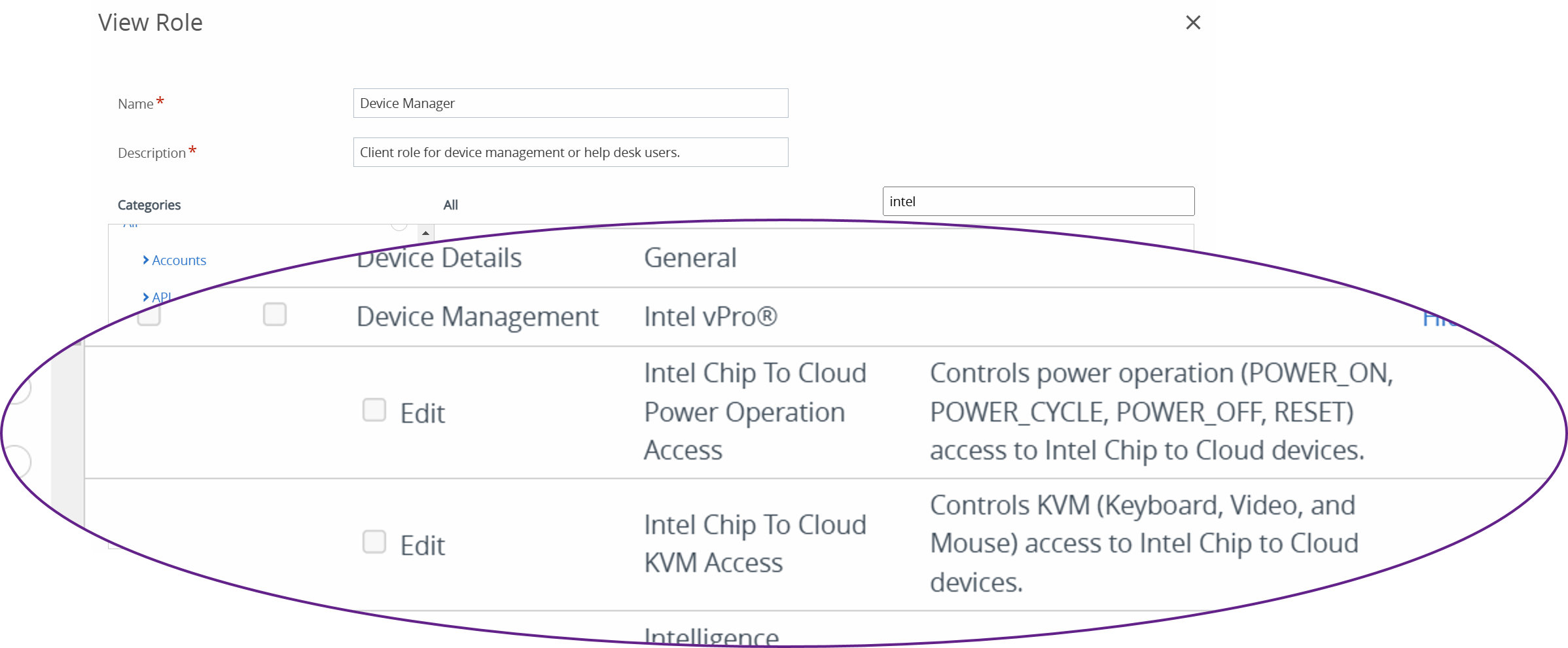The width and height of the screenshot is (1568, 648).
Task: Expand the API category chevron
Action: tap(145, 297)
